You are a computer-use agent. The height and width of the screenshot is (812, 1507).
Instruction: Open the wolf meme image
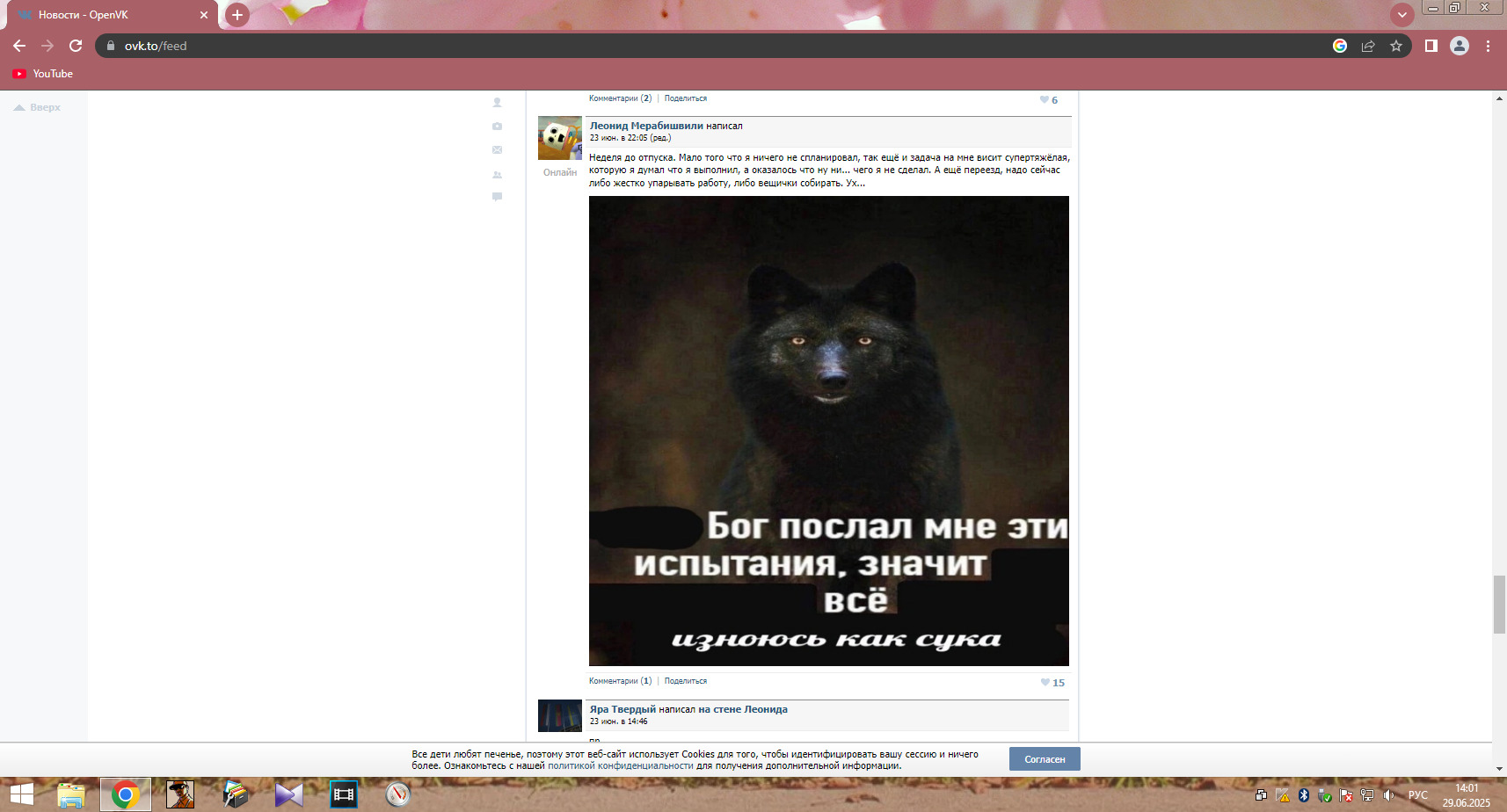pos(829,431)
